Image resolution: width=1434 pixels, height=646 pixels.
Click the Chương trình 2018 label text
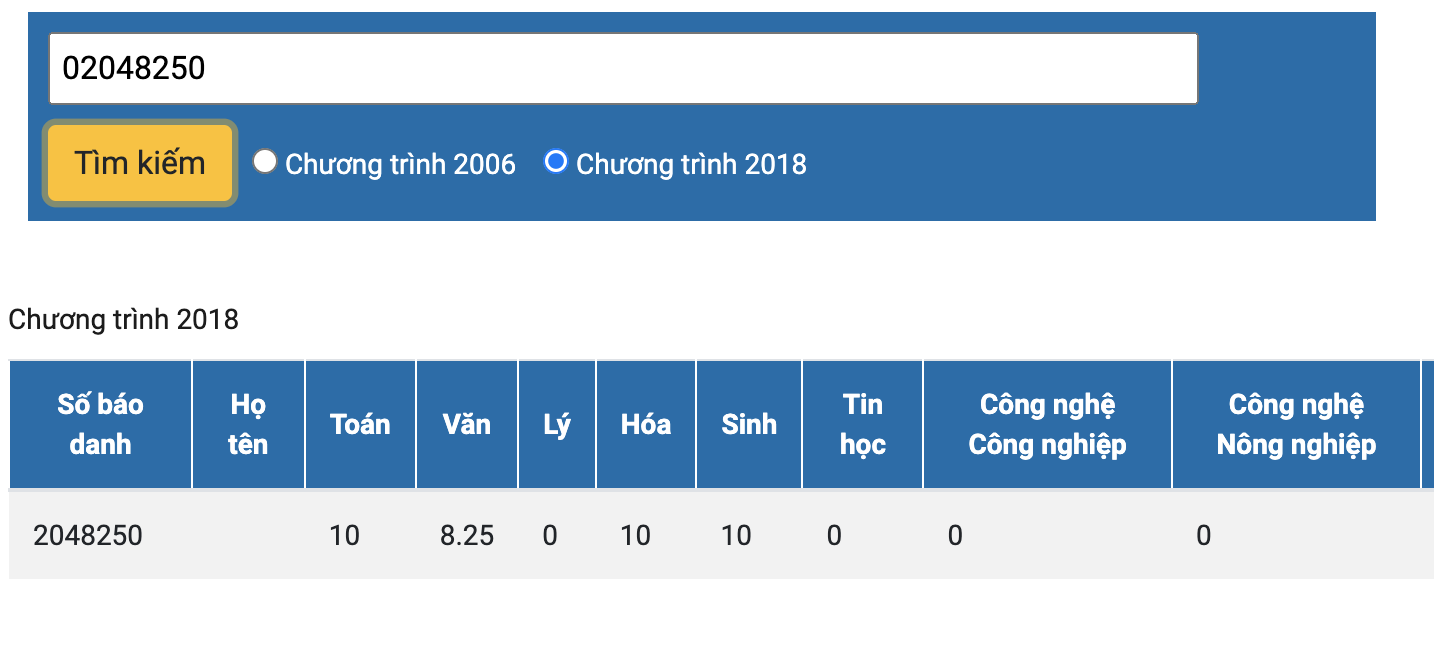click(691, 164)
